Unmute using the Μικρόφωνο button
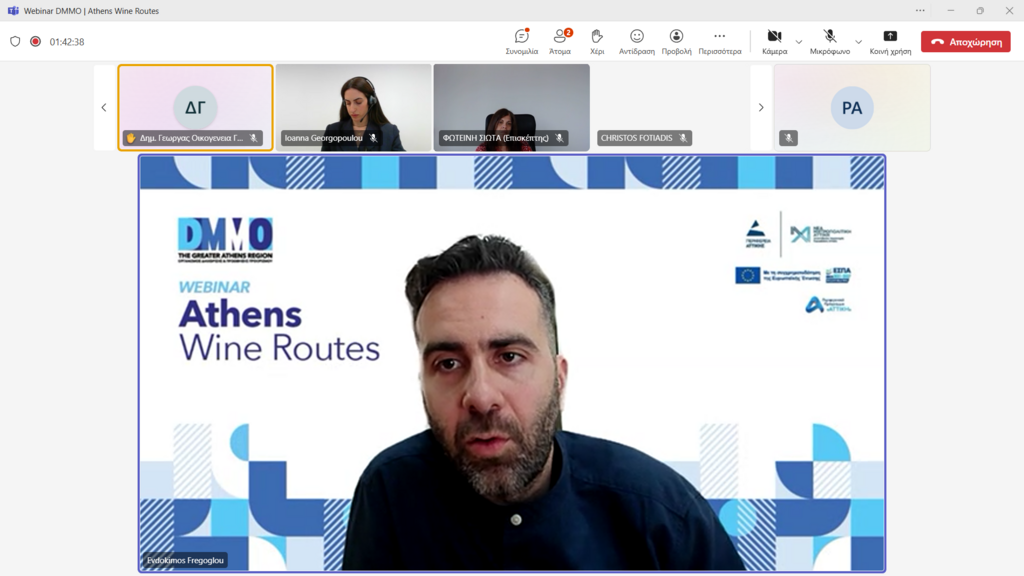Image resolution: width=1024 pixels, height=576 pixels. [829, 42]
